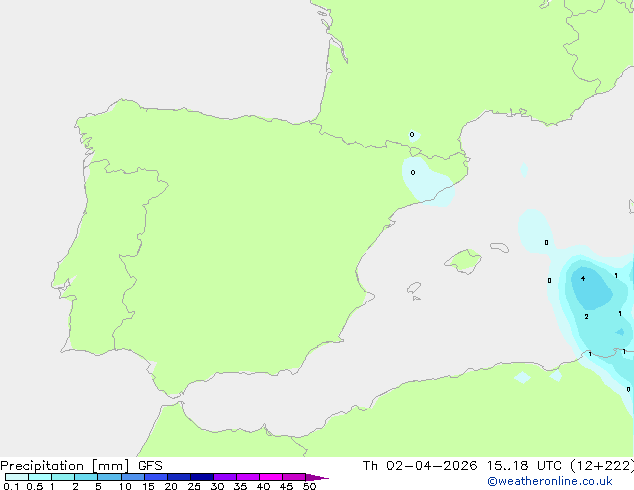The height and width of the screenshot is (490, 634).
Task: Select the 25–30 mm legend color swatch
Action: [202, 477]
